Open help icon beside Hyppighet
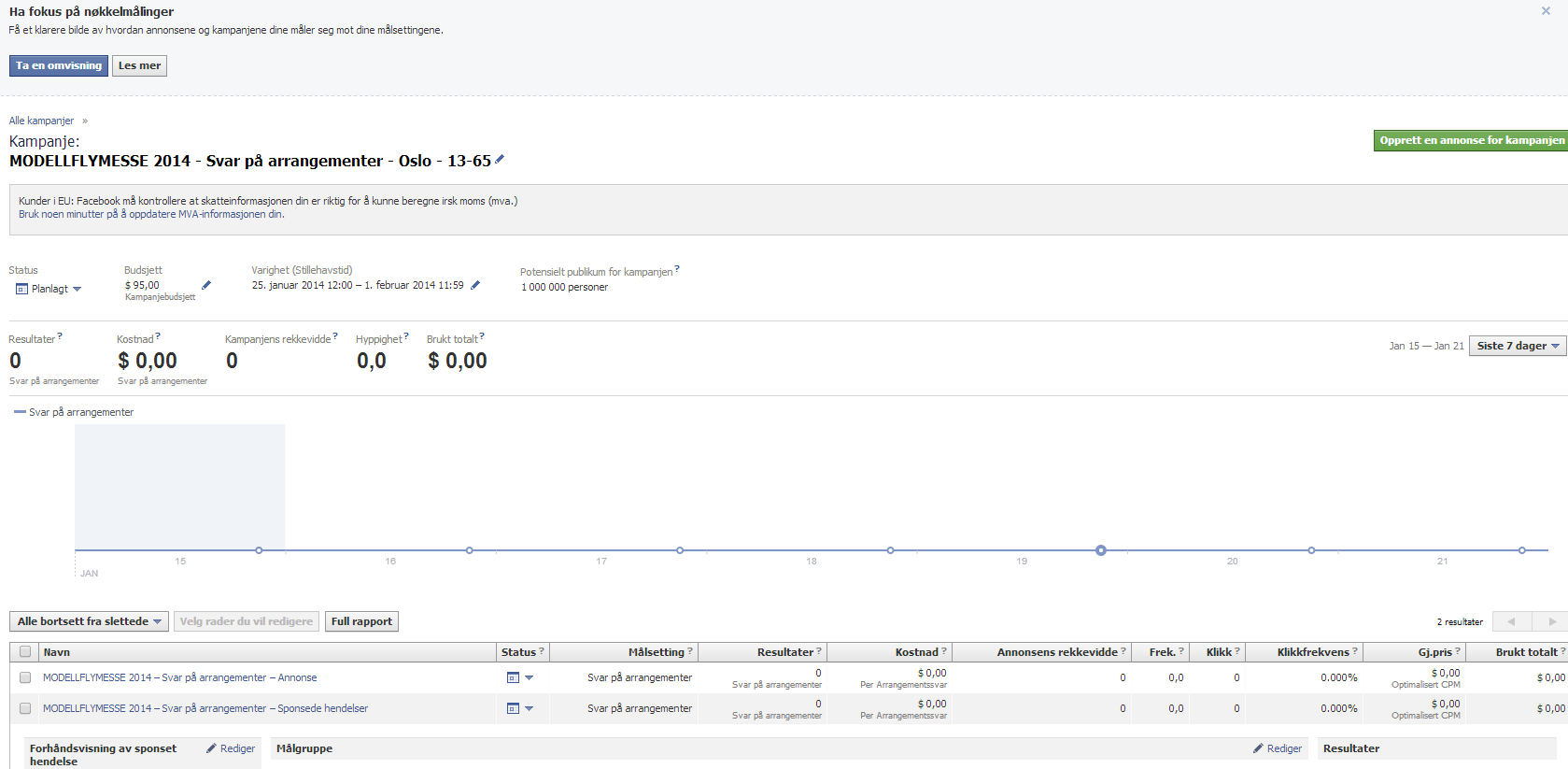 click(x=406, y=336)
